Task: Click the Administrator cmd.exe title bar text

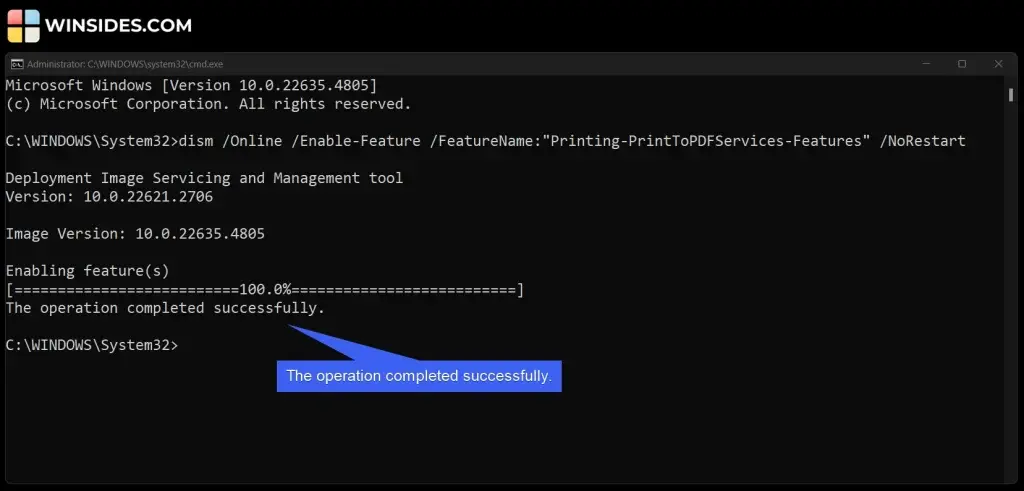Action: click(125, 64)
